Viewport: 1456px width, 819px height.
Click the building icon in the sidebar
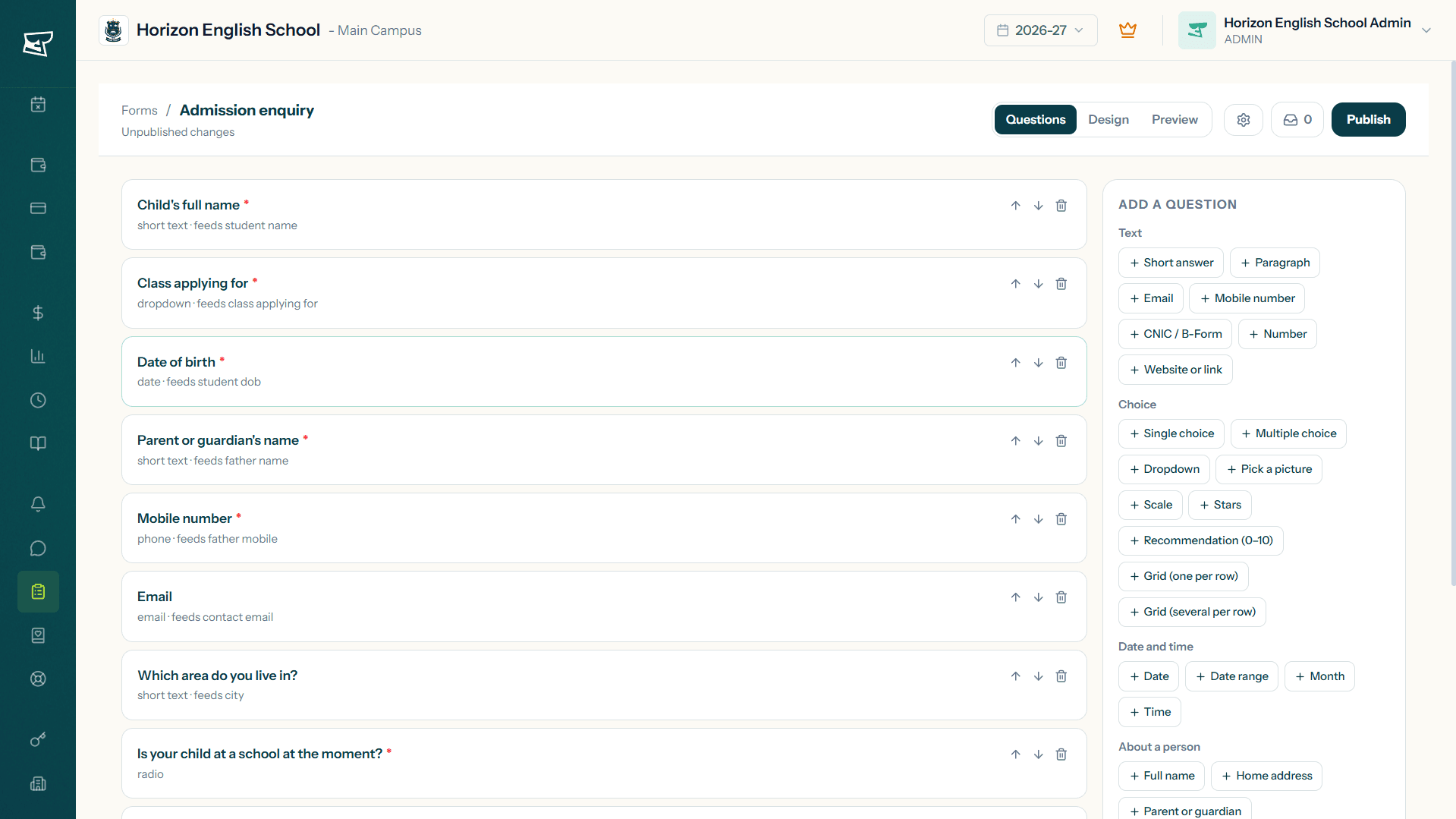click(38, 783)
